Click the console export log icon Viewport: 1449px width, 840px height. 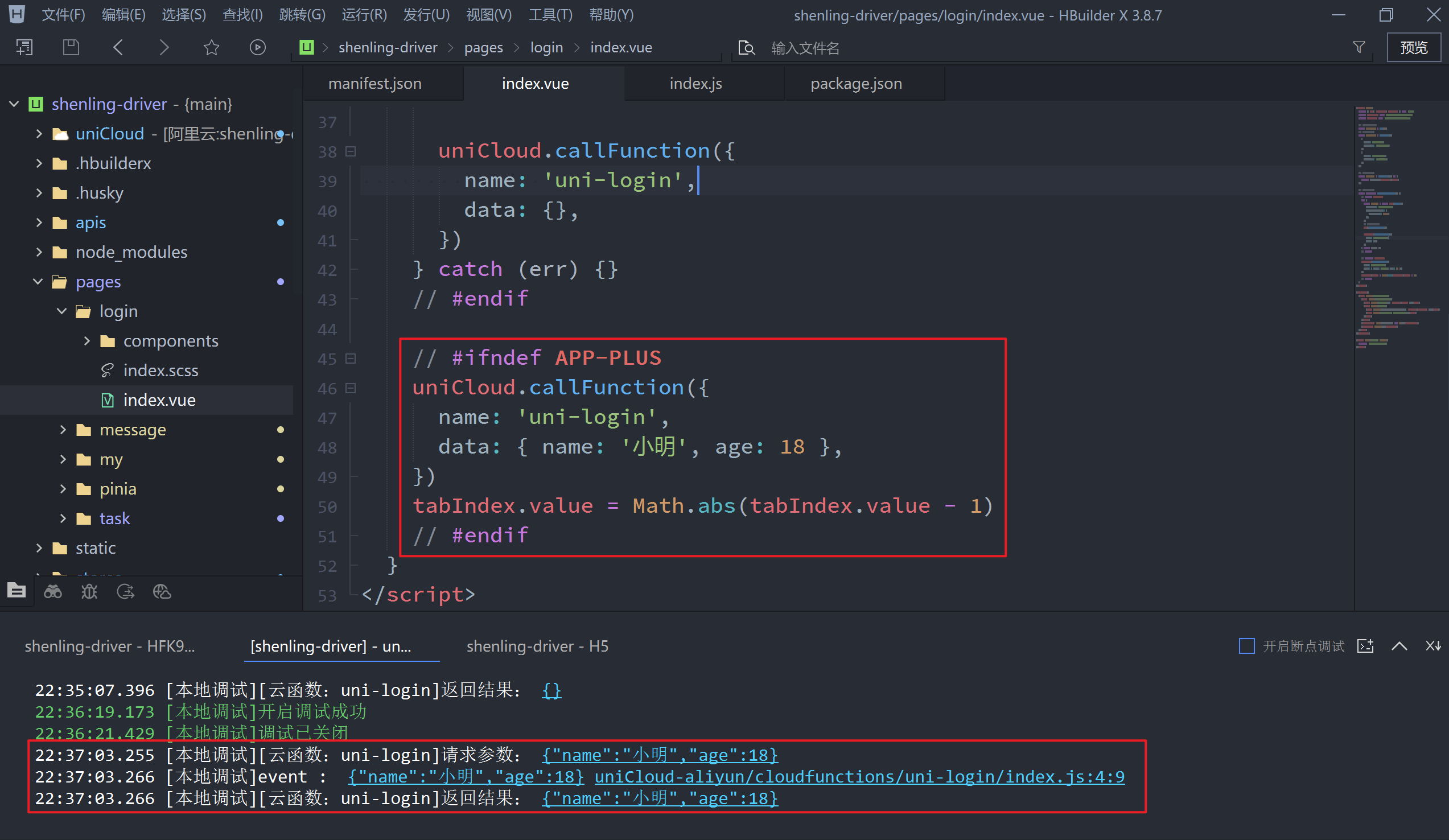pyautogui.click(x=1366, y=647)
